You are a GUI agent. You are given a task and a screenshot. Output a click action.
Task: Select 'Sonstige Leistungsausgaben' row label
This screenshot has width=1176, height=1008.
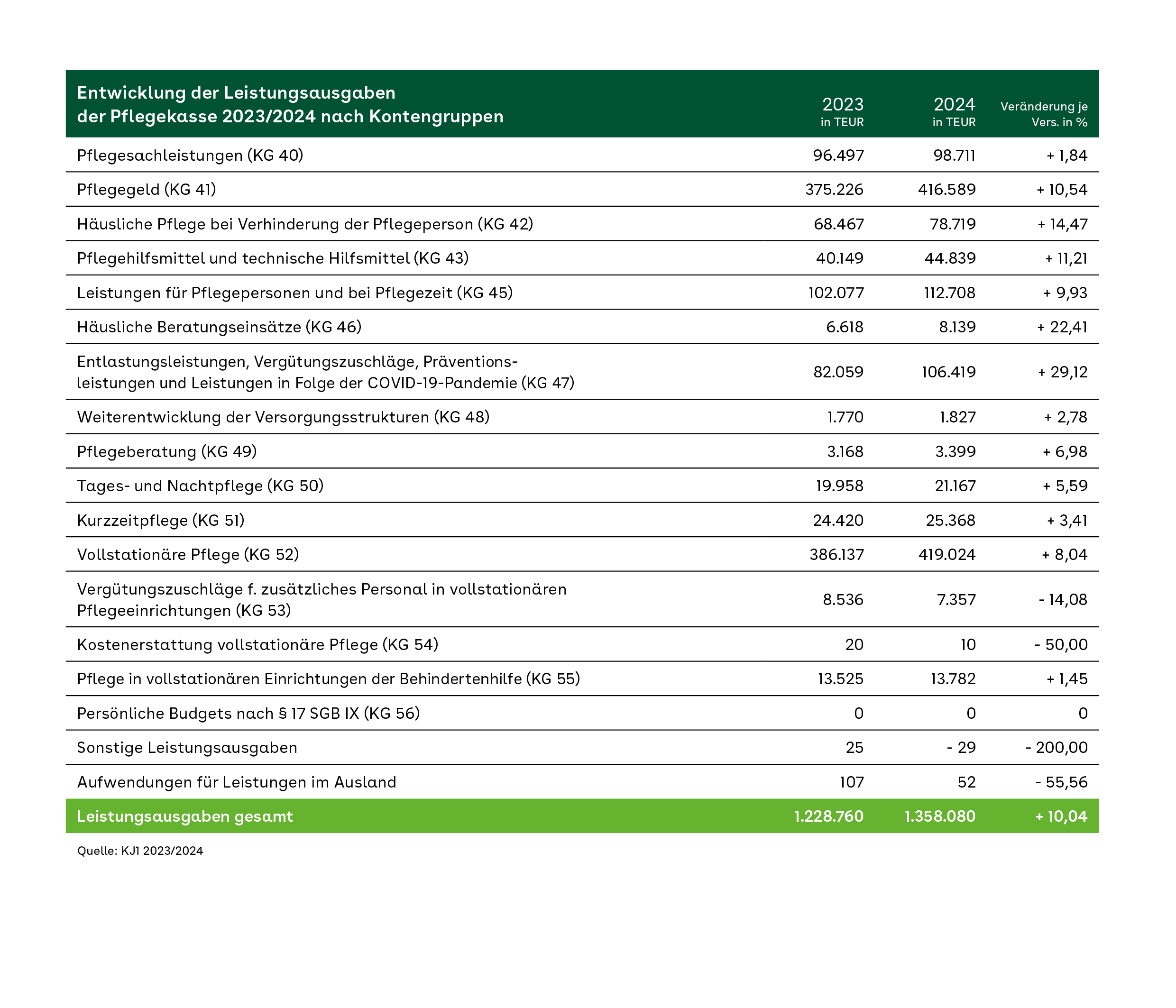187,748
